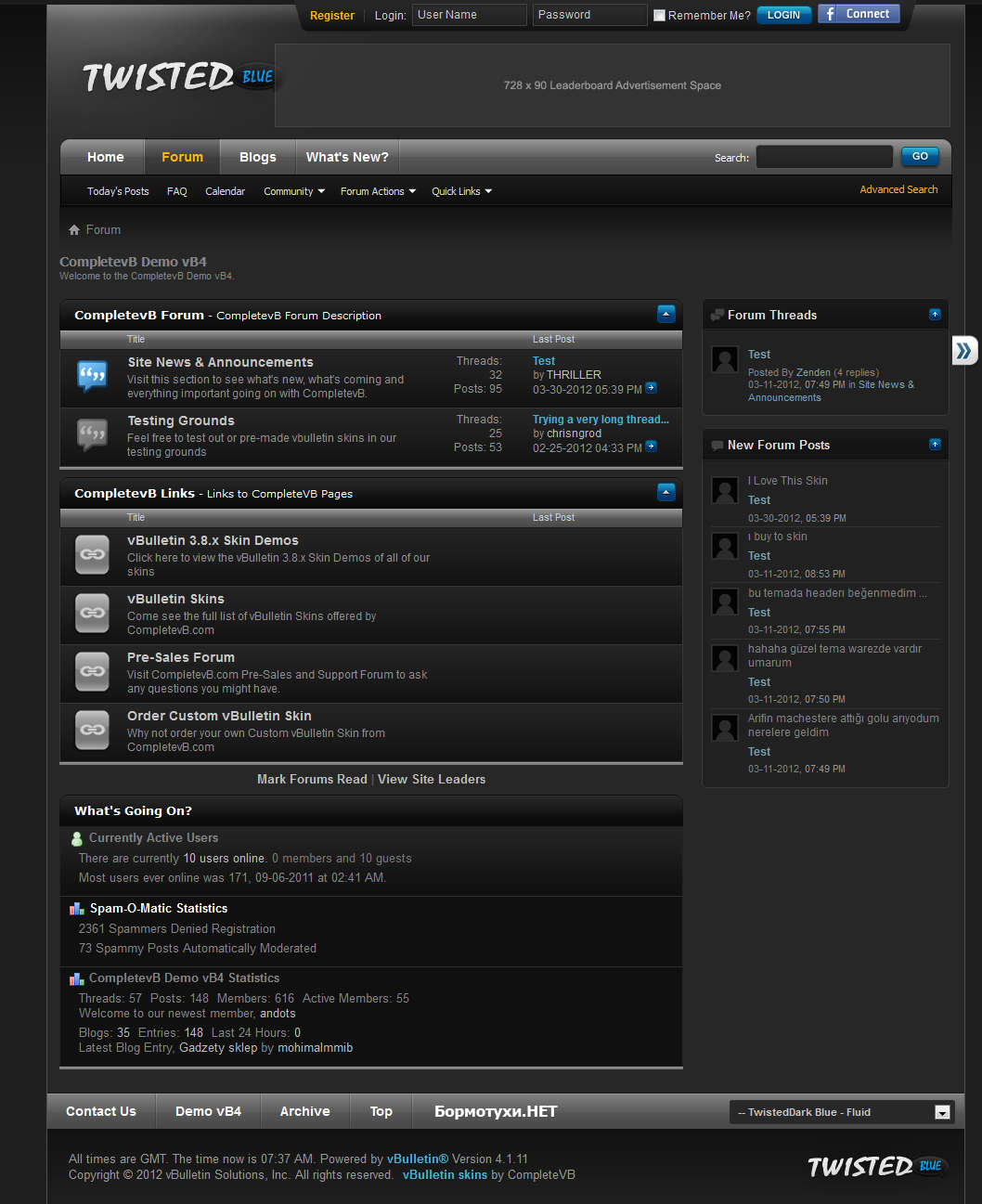The width and height of the screenshot is (982, 1204).
Task: Click avatar beside 'I Love This Skin'
Action: (x=725, y=490)
